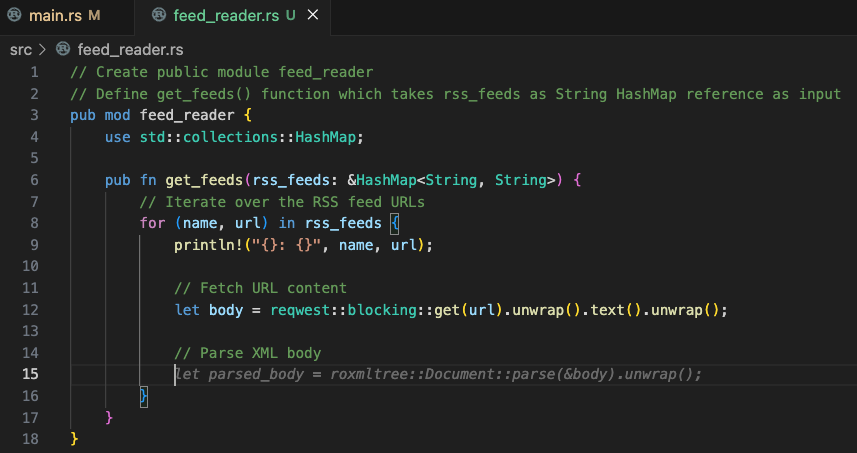
Task: Click the Rust file icon in breadcrumb
Action: (x=63, y=49)
